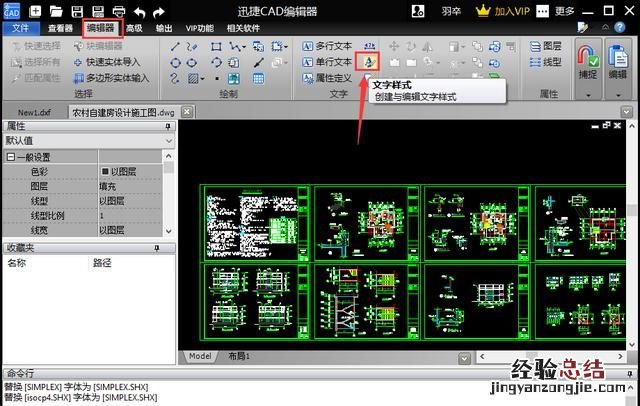Image resolution: width=640 pixels, height=406 pixels.
Task: Click the New file icon in title bar
Action: click(x=36, y=11)
